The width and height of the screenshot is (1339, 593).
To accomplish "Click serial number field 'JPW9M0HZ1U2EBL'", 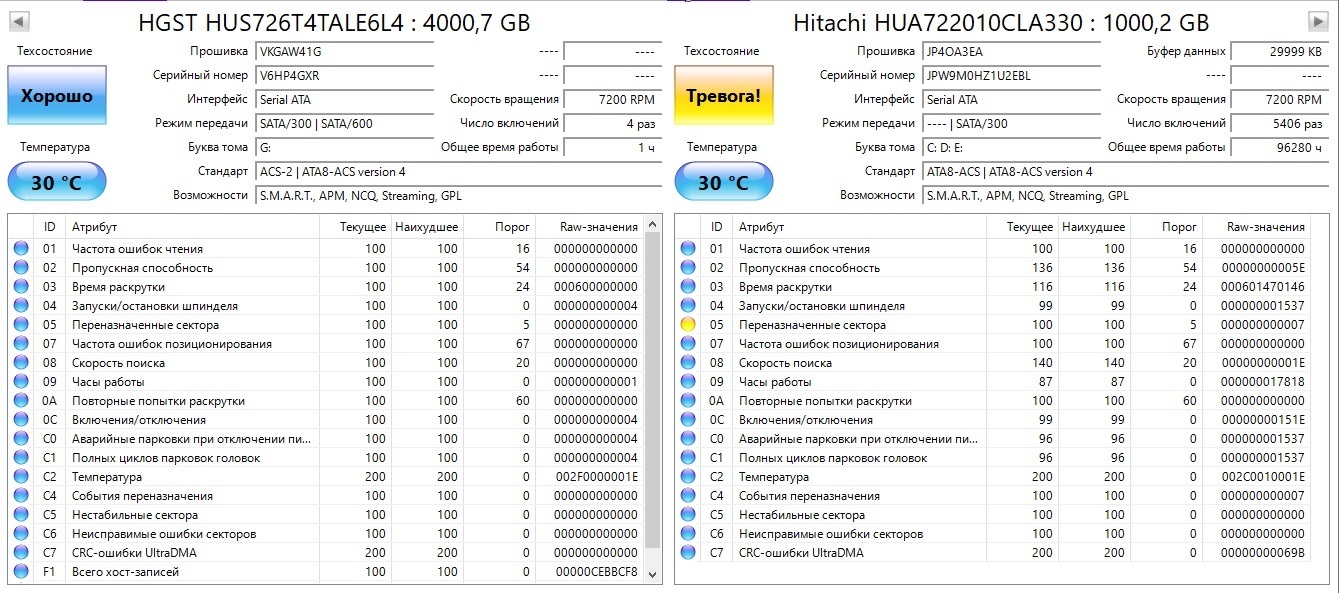I will point(1011,76).
